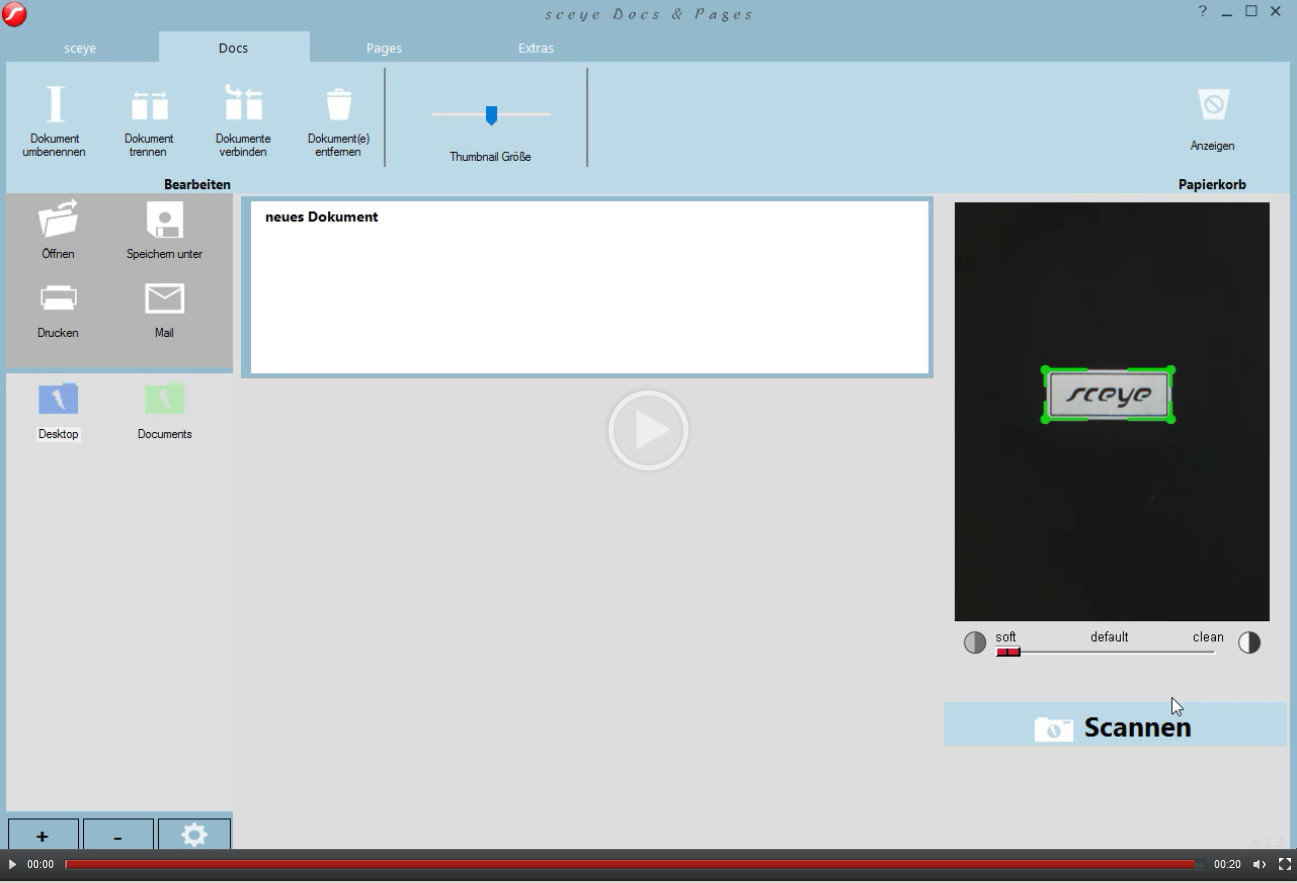
Task: Click the large center play overlay button
Action: 648,430
